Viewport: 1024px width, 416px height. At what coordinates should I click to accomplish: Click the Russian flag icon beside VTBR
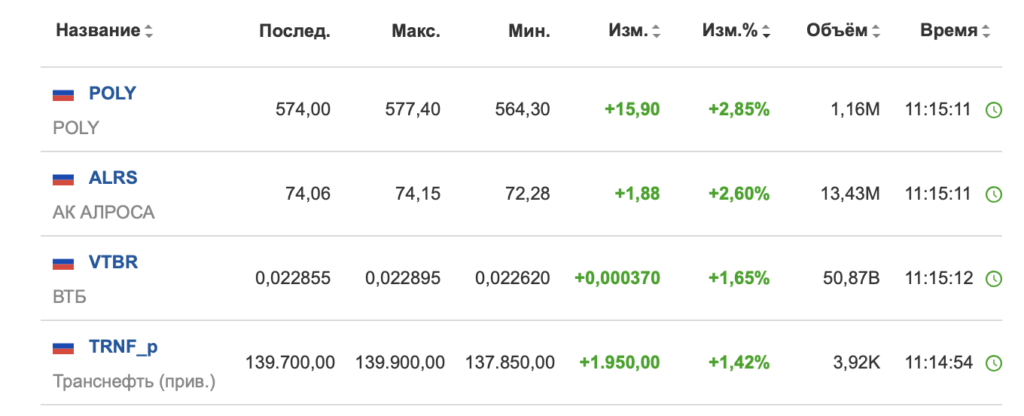point(63,263)
